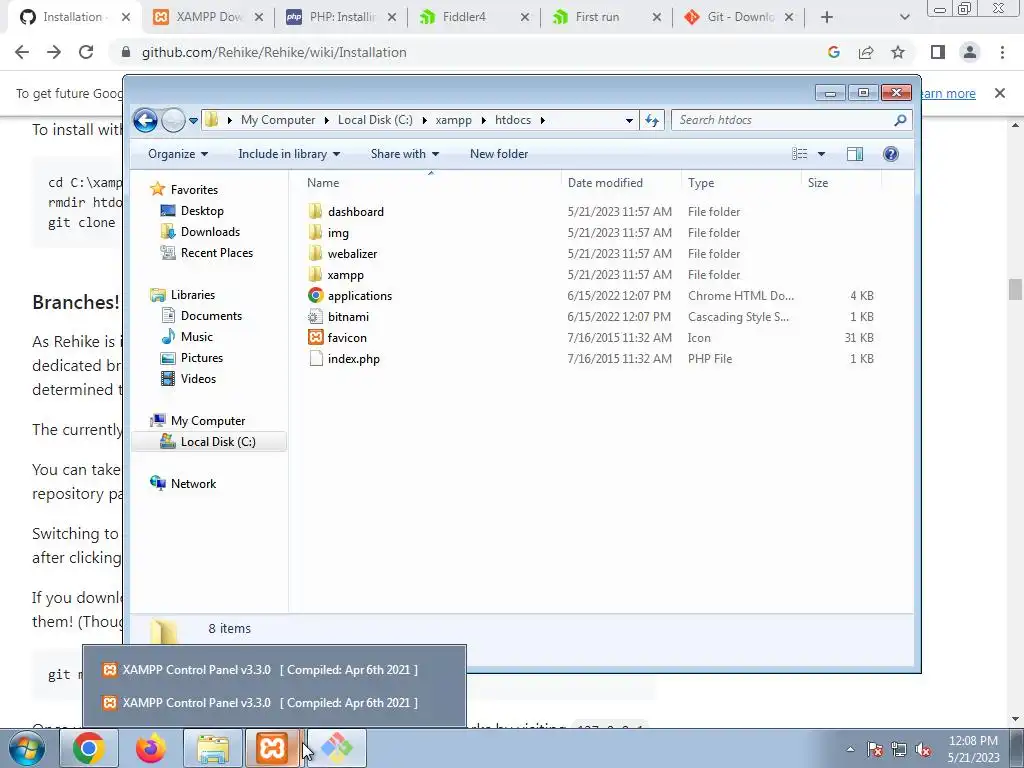
Task: Click the New folder button
Action: pyautogui.click(x=499, y=154)
